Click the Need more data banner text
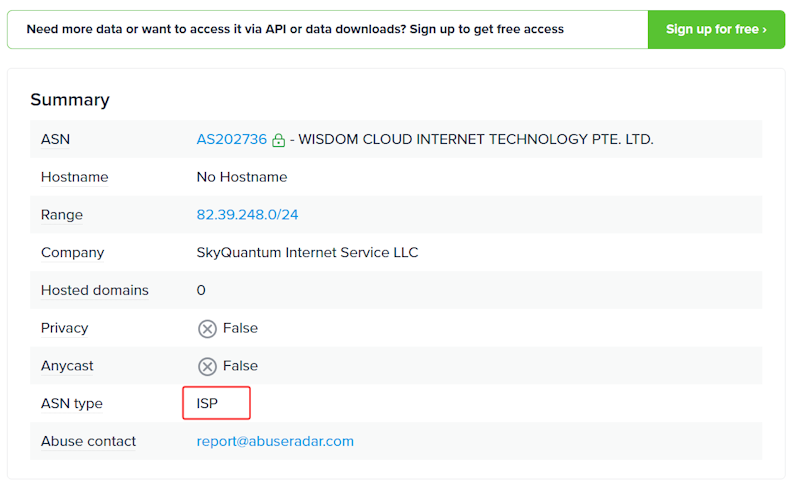 294,29
